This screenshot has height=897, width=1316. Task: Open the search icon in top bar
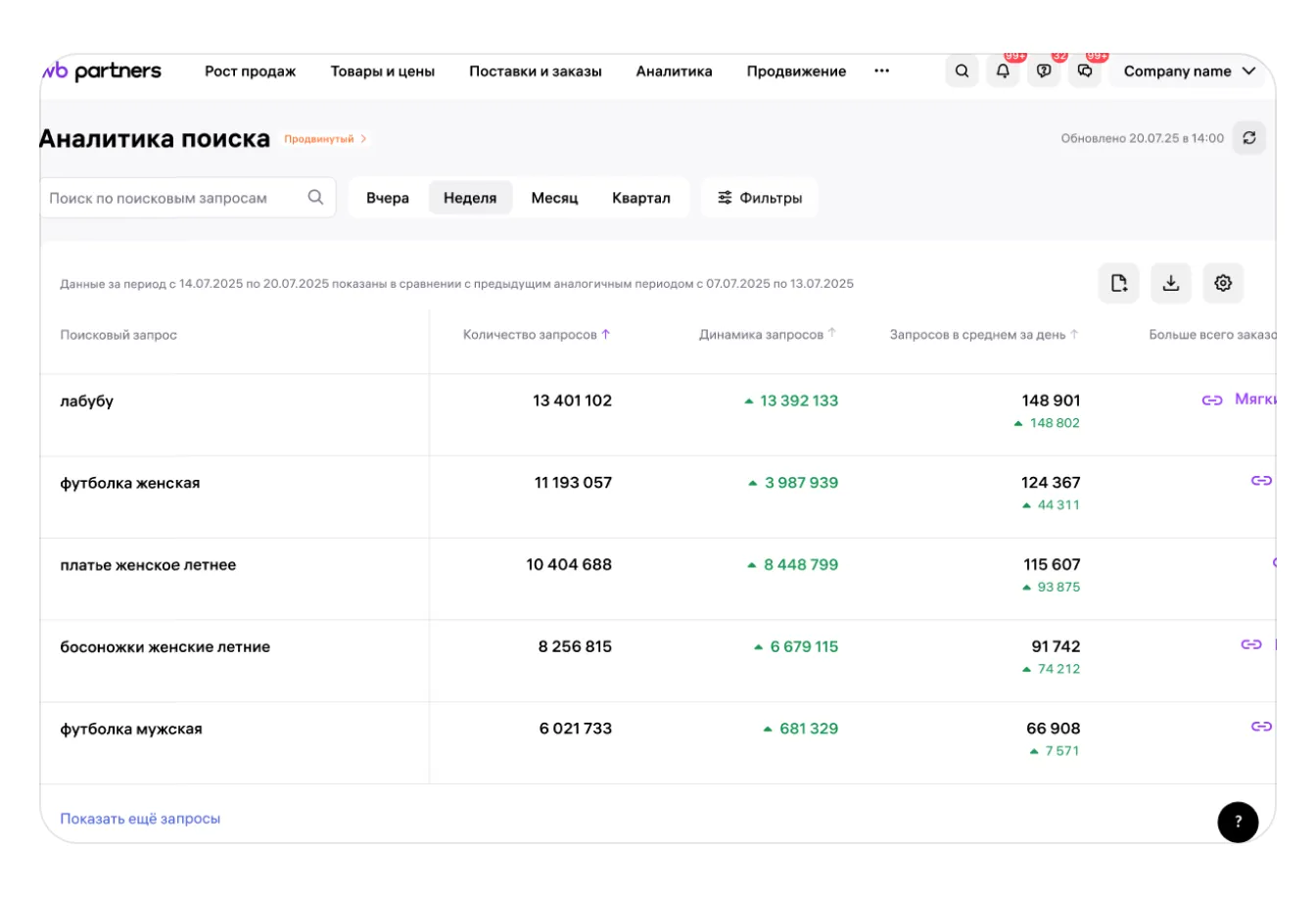point(962,71)
